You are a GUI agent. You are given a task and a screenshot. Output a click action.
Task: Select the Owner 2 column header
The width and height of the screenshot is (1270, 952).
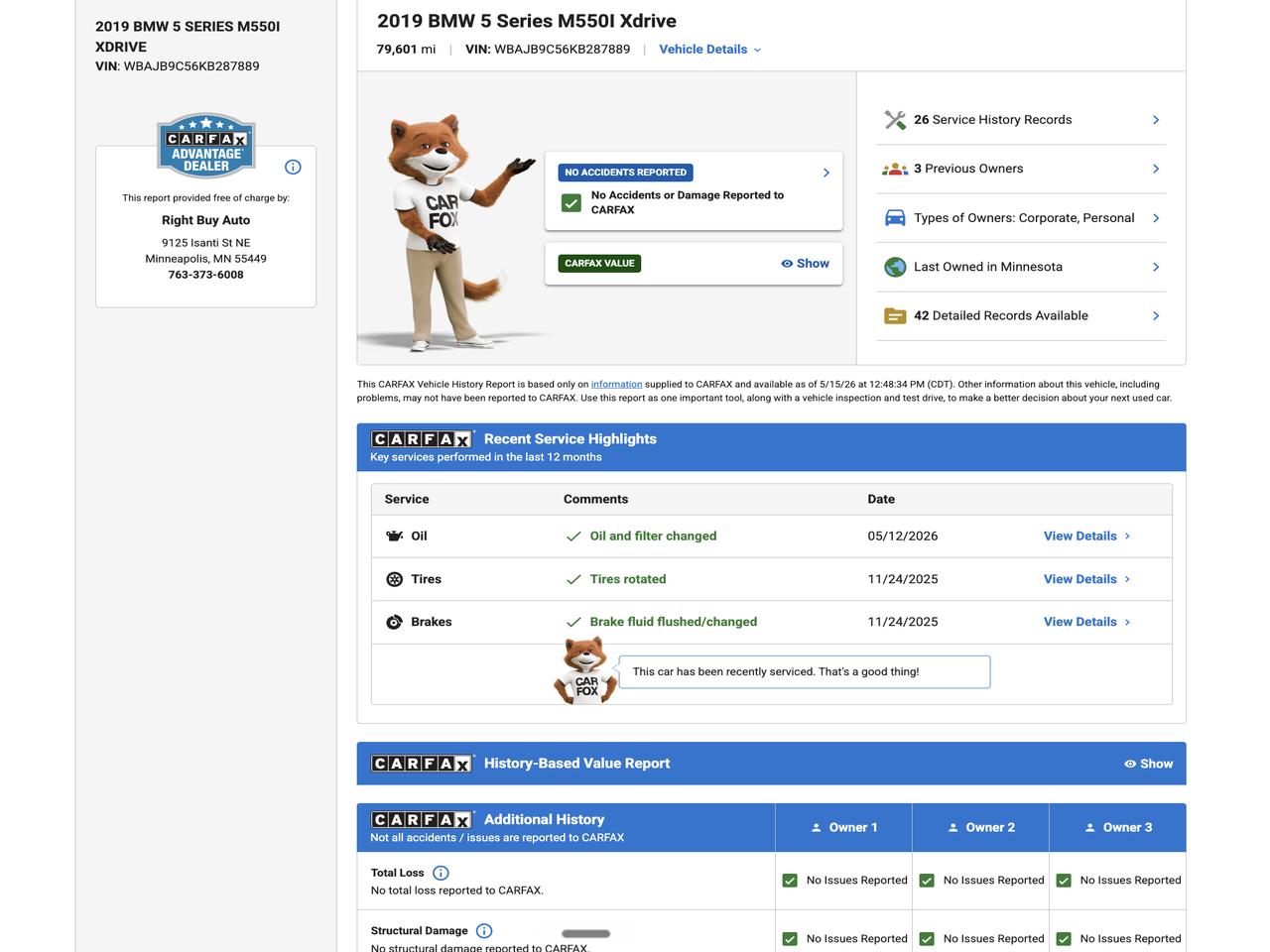980,828
